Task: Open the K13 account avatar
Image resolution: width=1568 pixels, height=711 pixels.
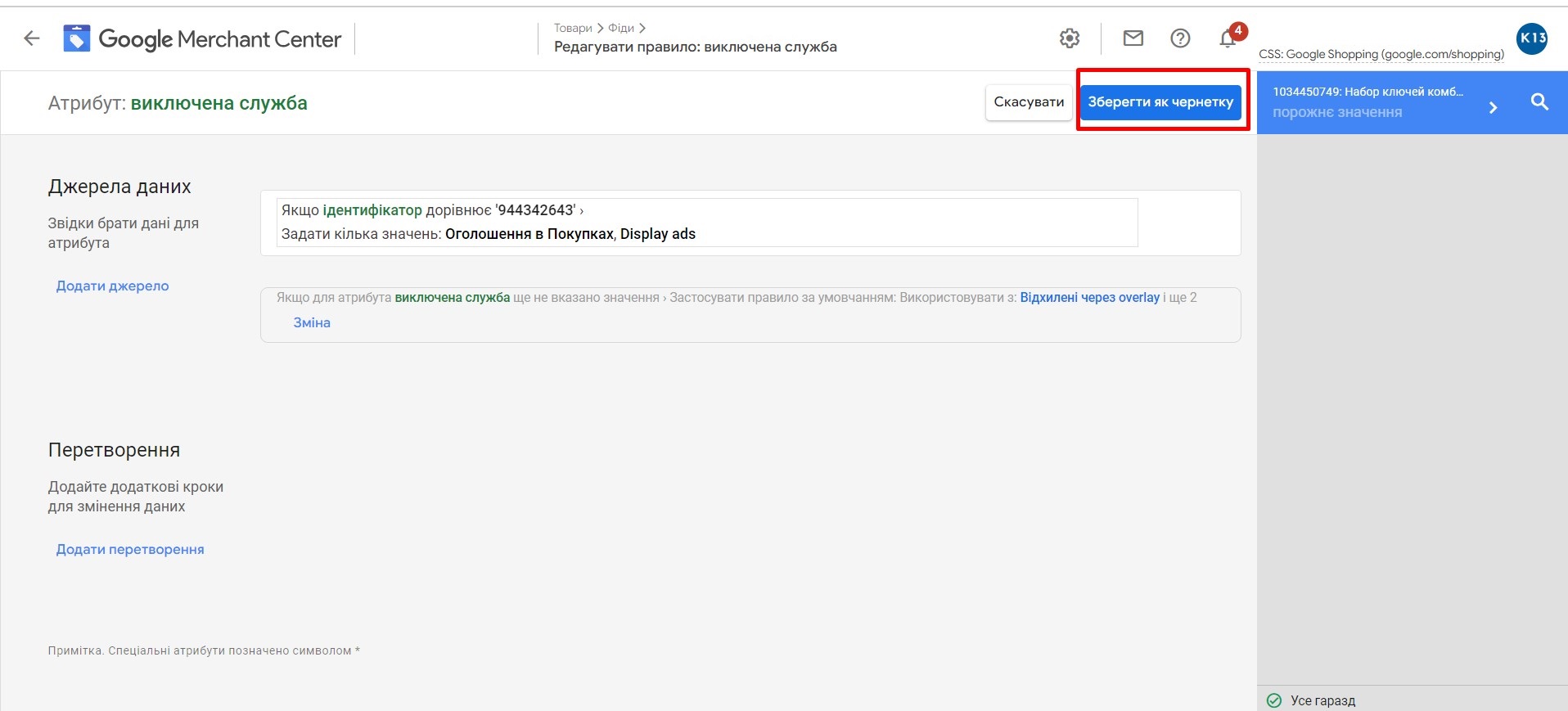Action: point(1532,38)
